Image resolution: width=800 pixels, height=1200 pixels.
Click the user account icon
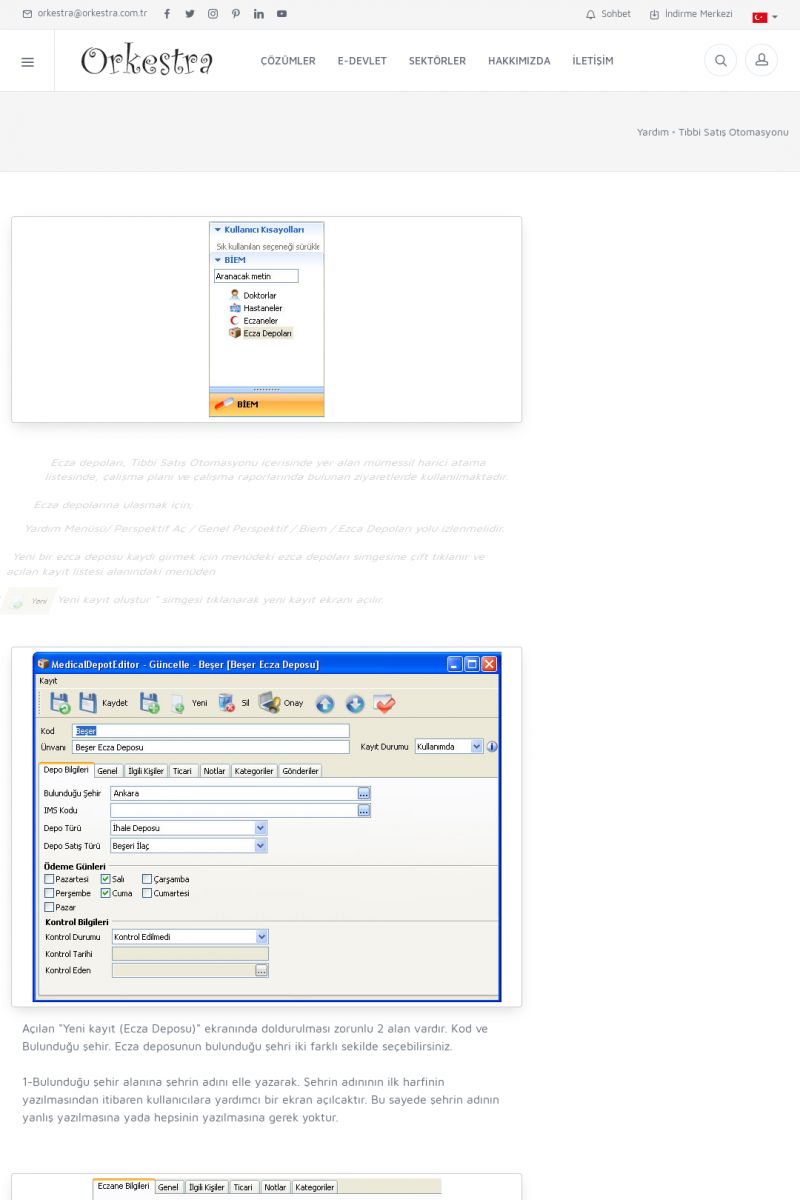coord(761,61)
